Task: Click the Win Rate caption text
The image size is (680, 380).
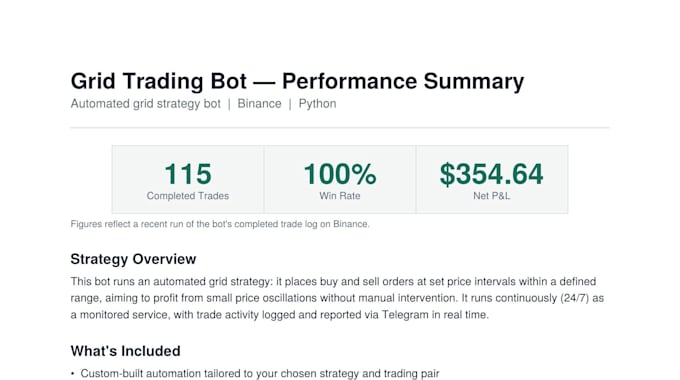Action: coord(340,196)
